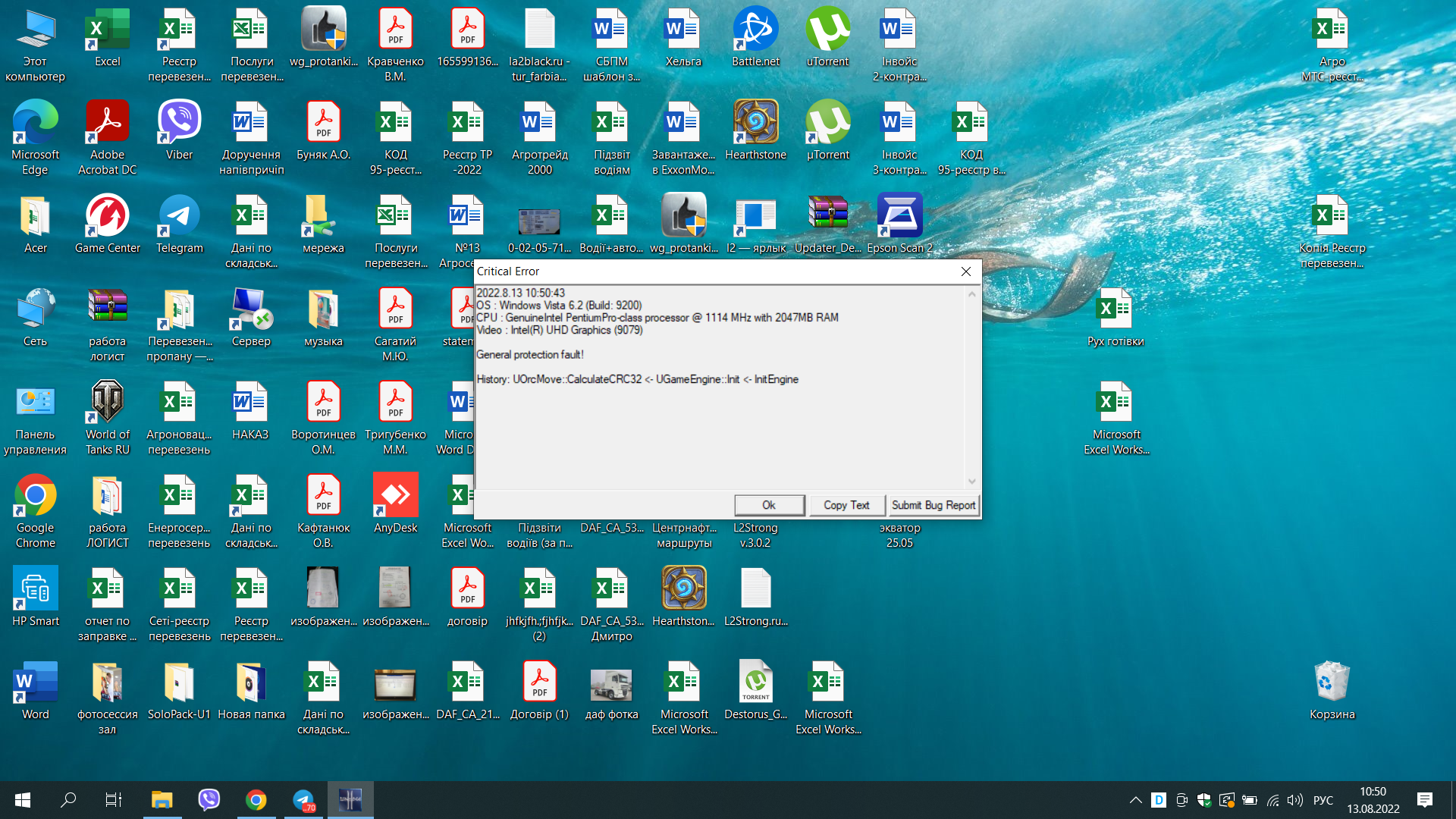
Task: Open the Hearthstone shortcut next to µTorrent
Action: pyautogui.click(x=755, y=123)
